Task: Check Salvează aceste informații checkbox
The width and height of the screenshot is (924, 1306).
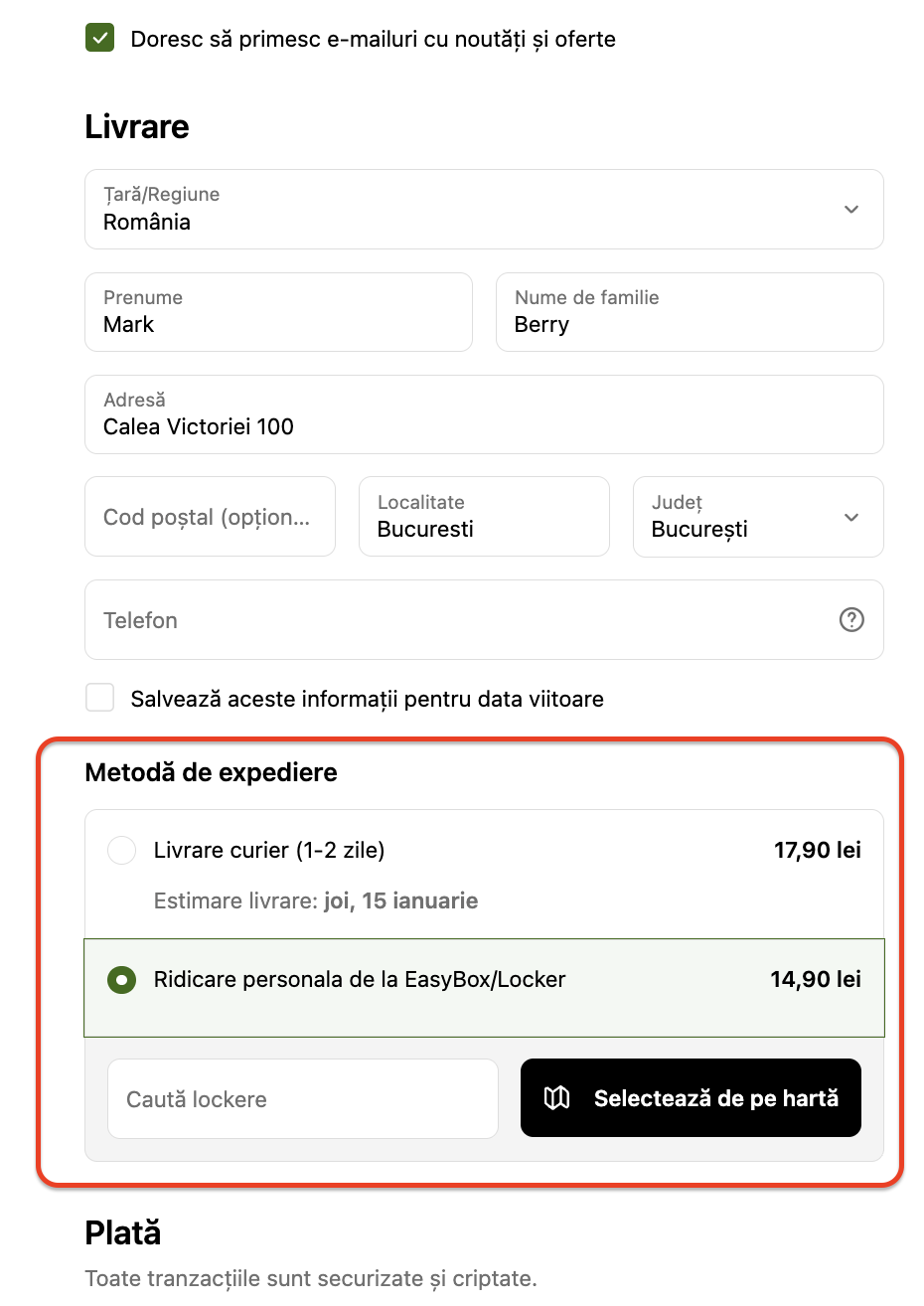Action: (x=100, y=698)
